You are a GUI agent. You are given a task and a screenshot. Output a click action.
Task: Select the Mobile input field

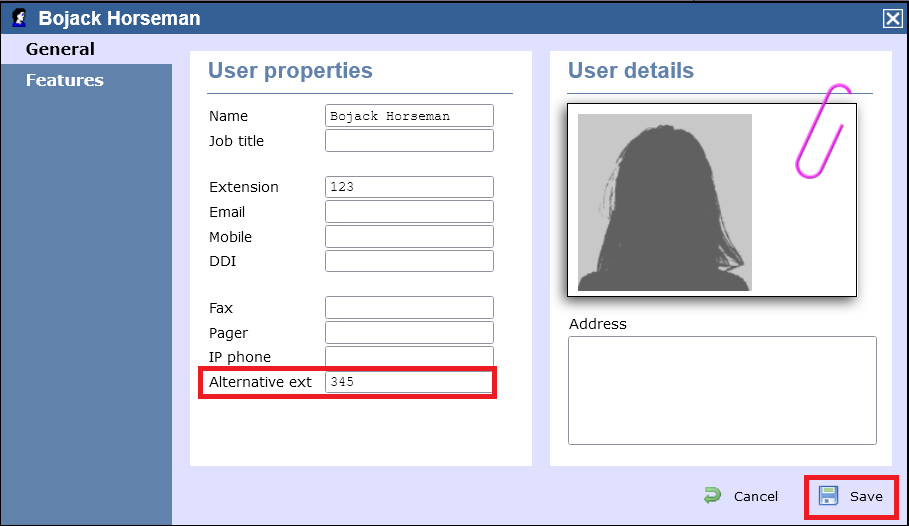(409, 237)
